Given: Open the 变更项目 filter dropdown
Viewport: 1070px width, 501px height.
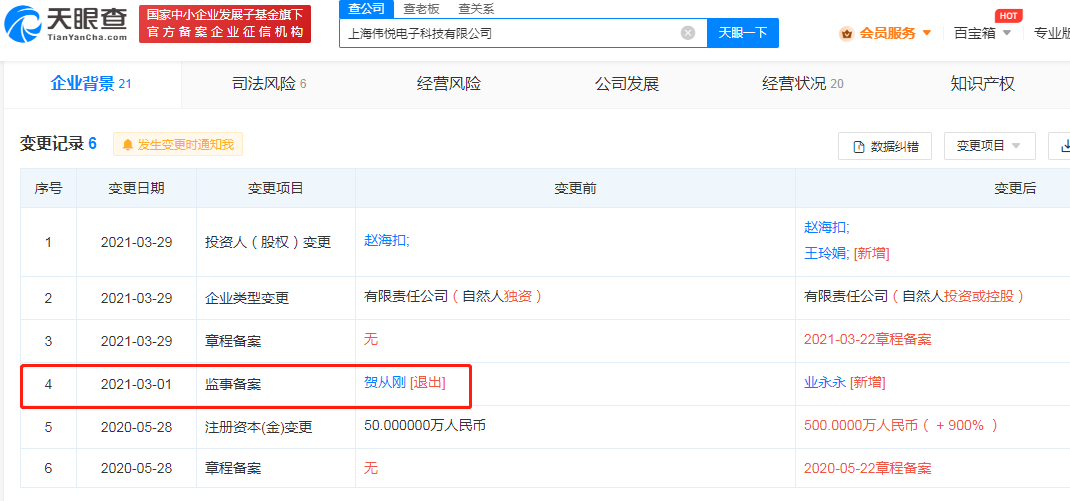Looking at the screenshot, I should (x=989, y=146).
